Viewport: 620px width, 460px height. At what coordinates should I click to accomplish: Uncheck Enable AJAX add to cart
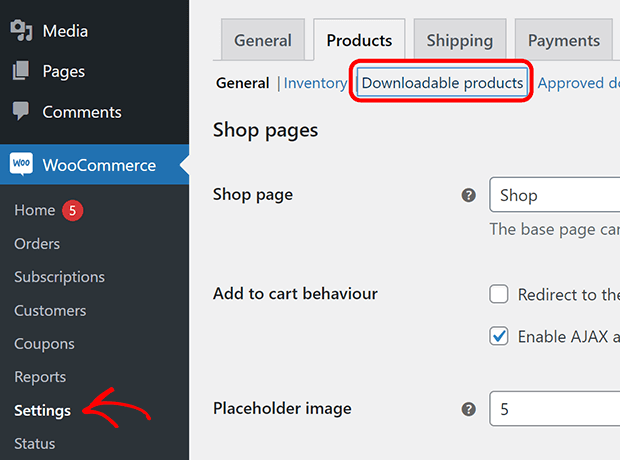(x=499, y=336)
